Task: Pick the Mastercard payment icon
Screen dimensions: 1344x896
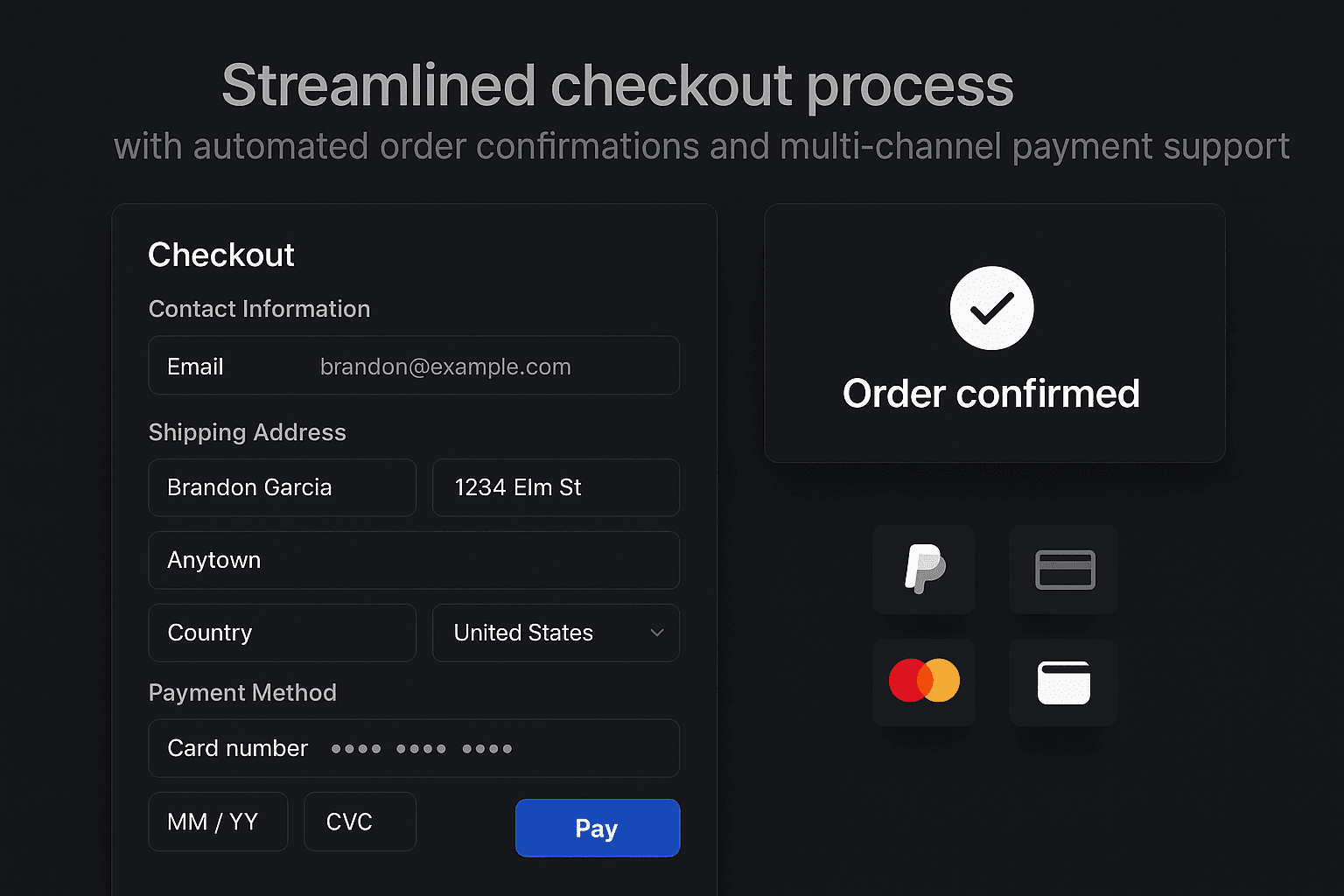Action: click(x=924, y=682)
